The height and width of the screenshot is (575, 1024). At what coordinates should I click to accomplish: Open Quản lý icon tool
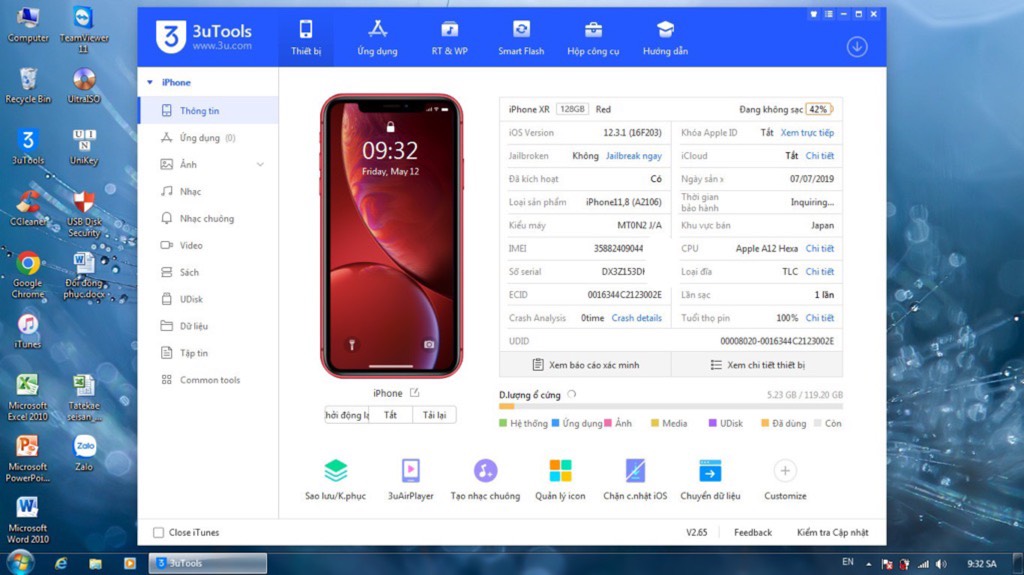(560, 471)
